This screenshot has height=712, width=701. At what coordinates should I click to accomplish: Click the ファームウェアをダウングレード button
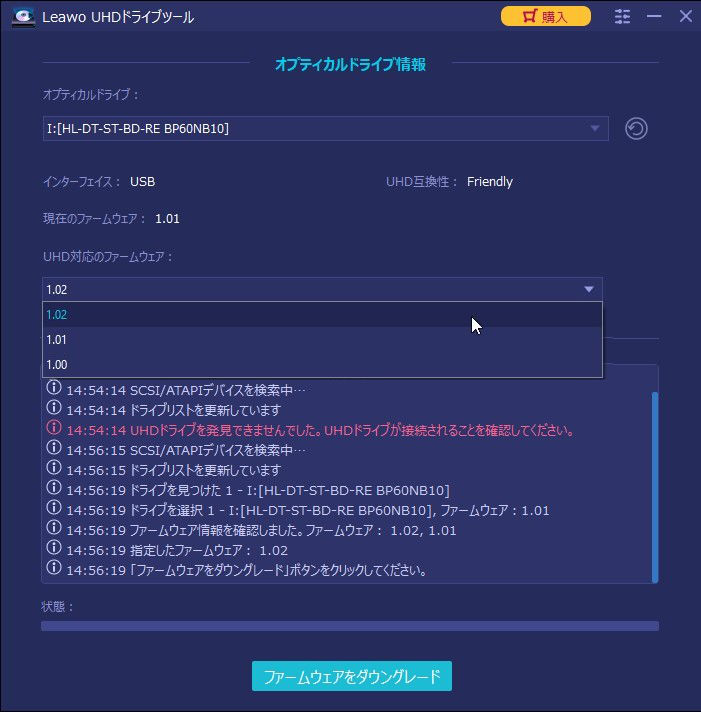point(352,676)
